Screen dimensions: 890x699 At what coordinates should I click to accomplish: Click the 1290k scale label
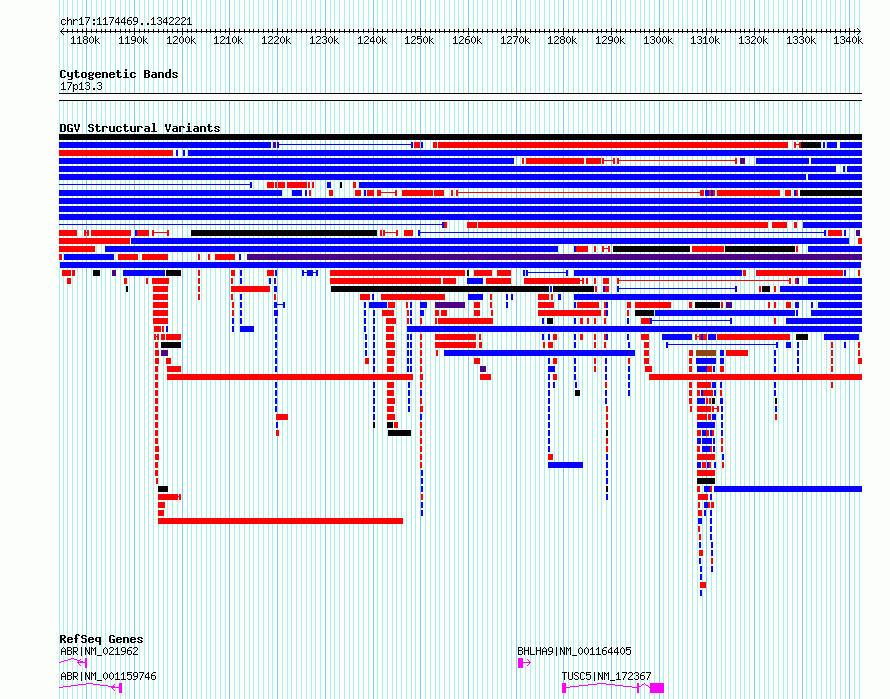click(x=610, y=40)
